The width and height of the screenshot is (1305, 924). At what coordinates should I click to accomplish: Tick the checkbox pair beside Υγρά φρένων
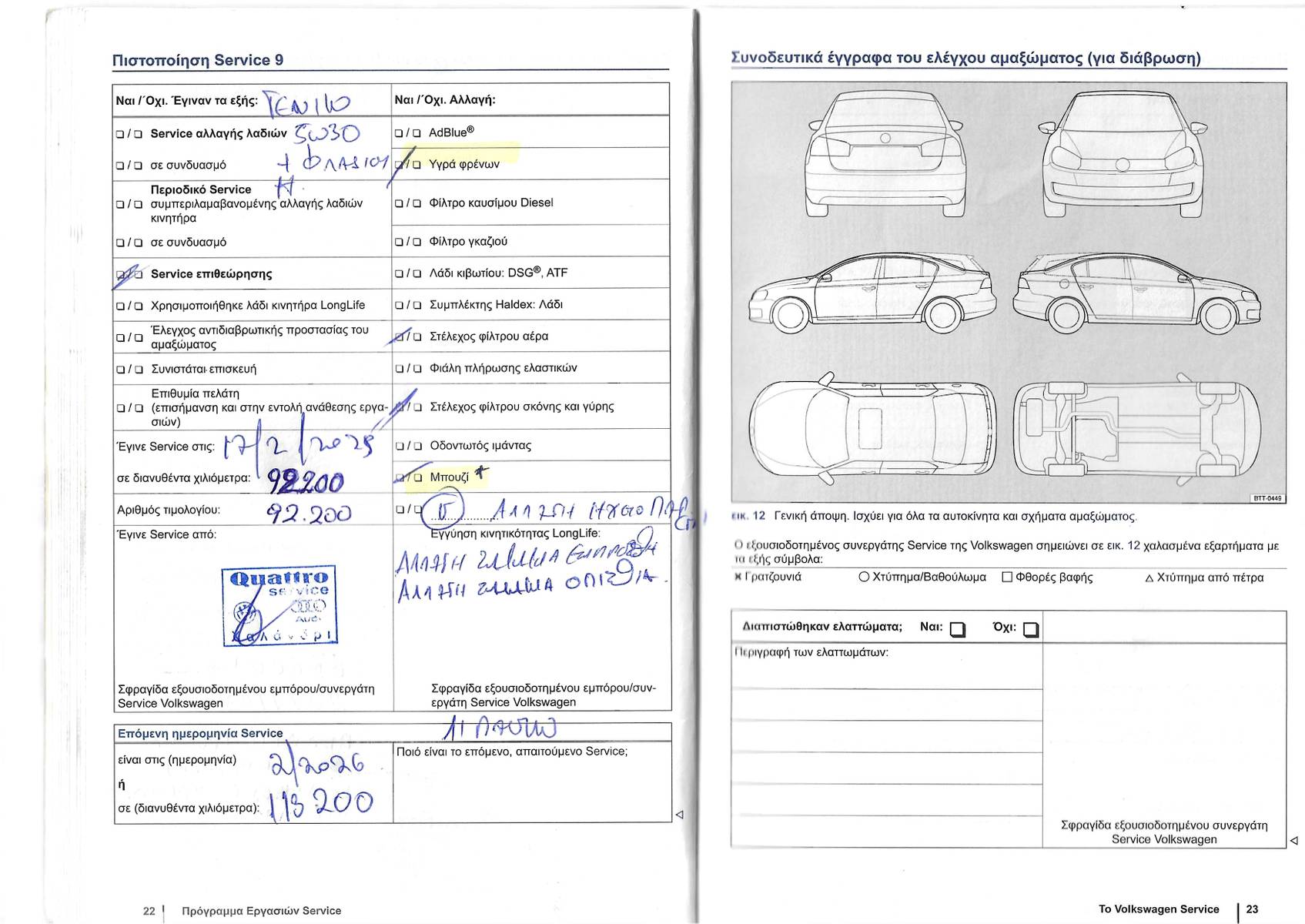[x=408, y=164]
